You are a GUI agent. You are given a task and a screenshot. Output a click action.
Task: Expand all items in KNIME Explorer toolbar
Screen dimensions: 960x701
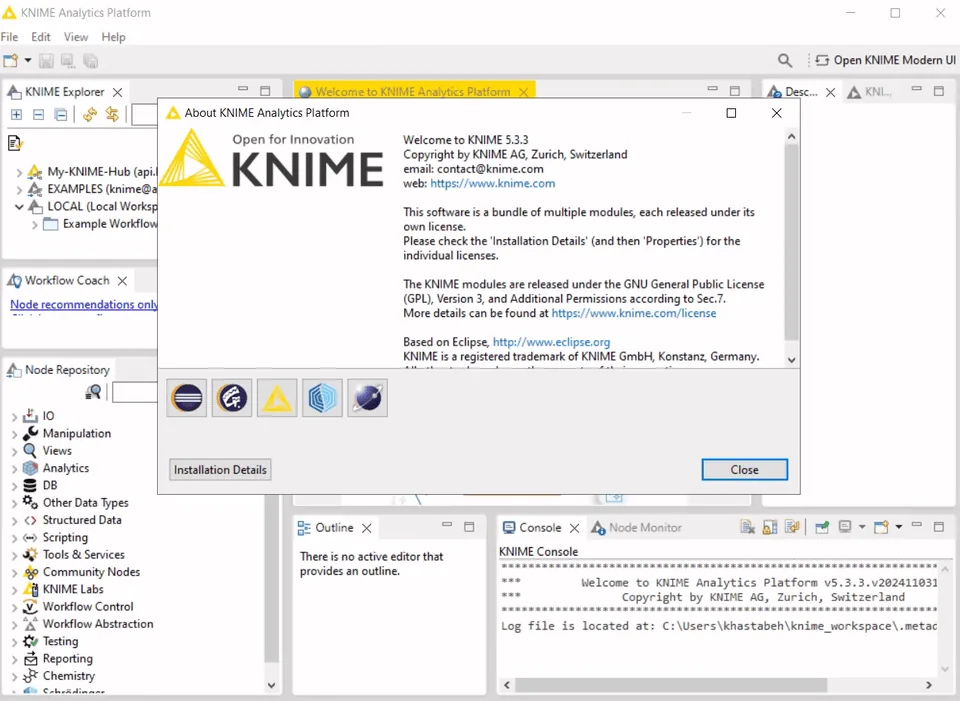(x=17, y=114)
